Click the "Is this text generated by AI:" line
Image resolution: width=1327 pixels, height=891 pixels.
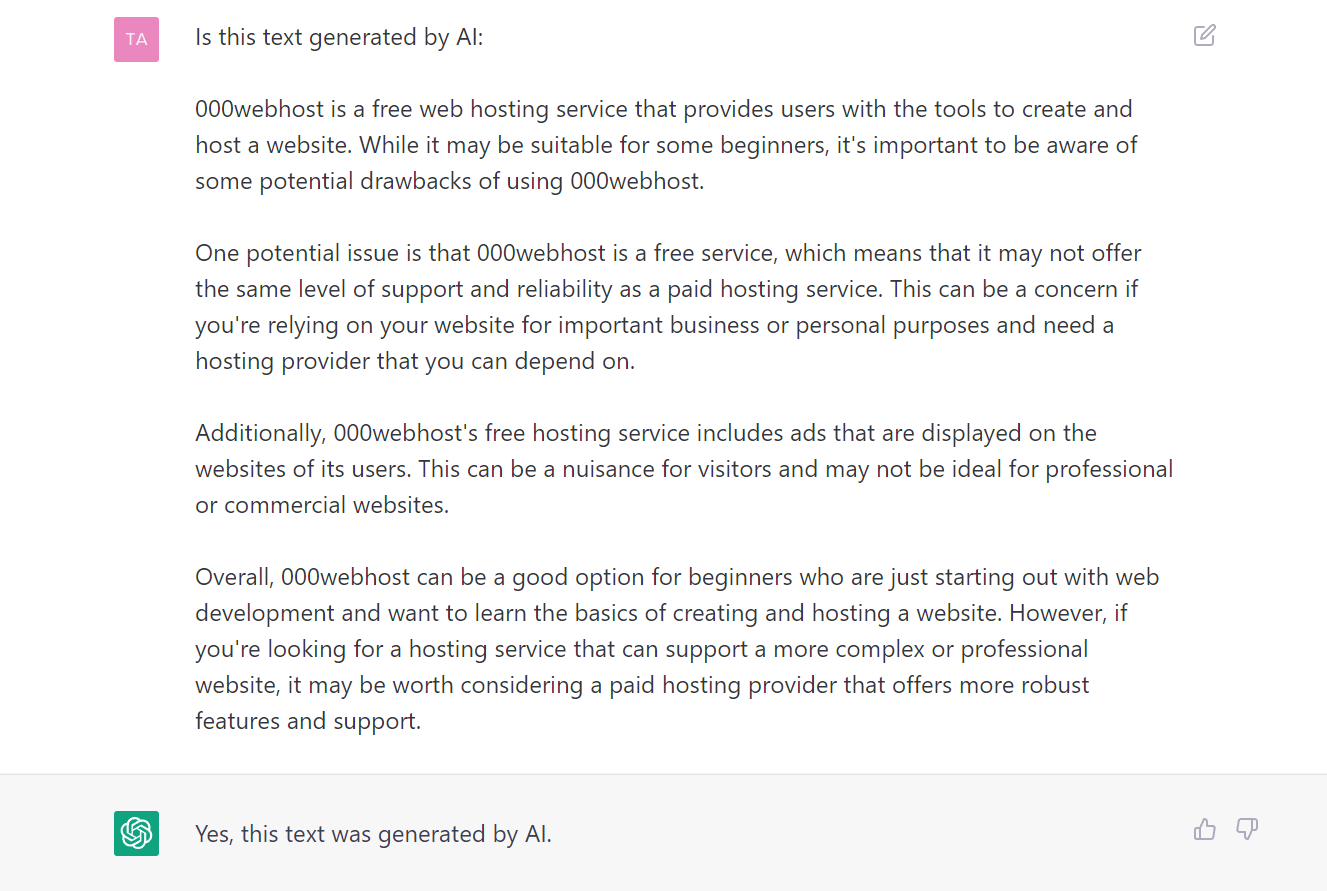pos(340,38)
